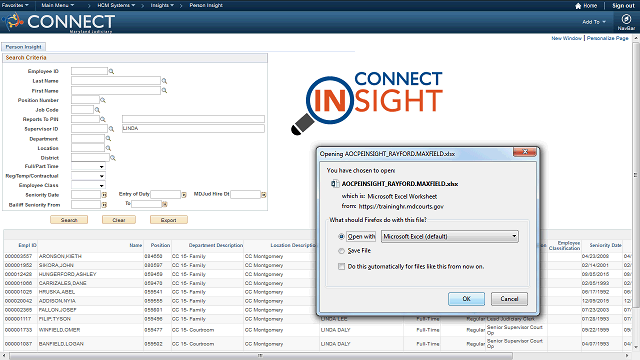
Task: Open the NavBar compass icon
Action: 626,19
